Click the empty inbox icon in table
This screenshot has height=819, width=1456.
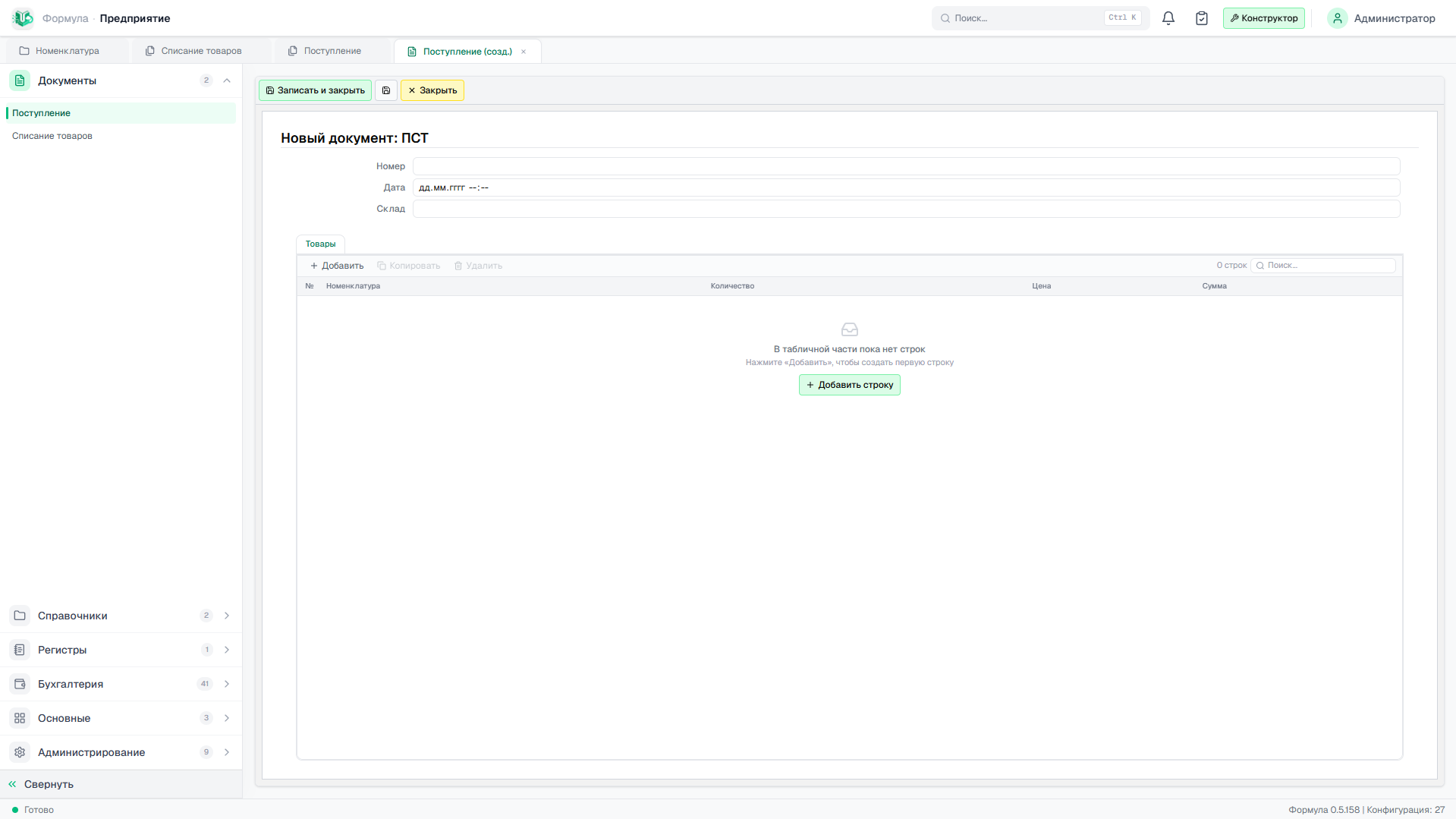[850, 329]
